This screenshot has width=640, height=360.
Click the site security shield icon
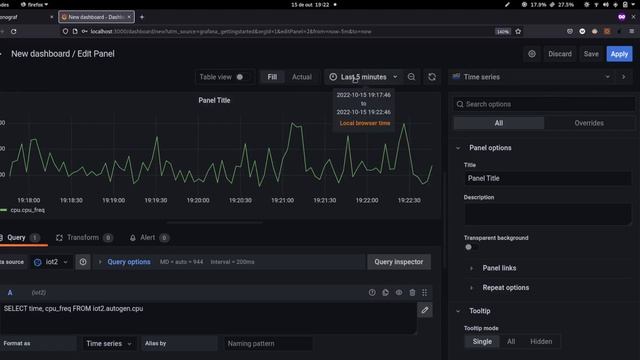pos(65,31)
